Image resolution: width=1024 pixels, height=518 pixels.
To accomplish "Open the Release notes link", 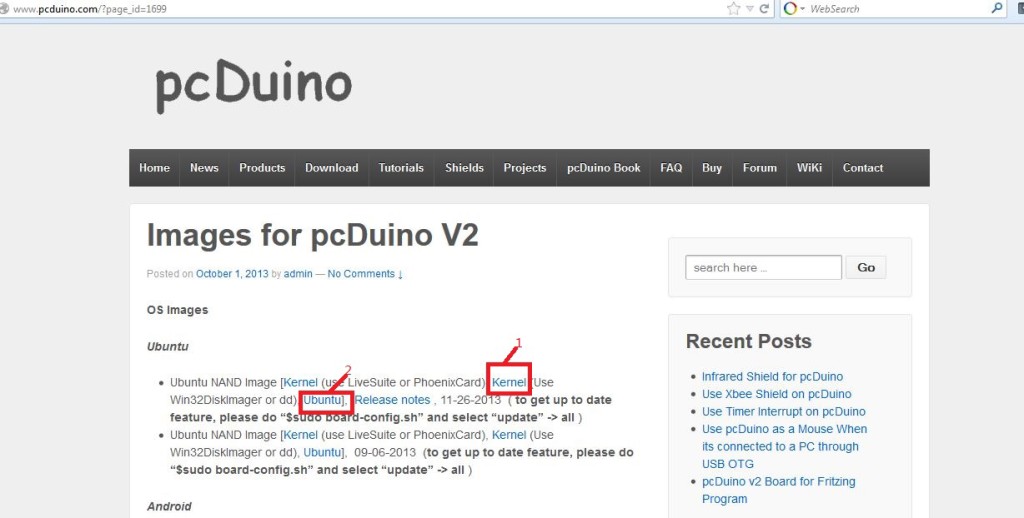I will [x=392, y=400].
